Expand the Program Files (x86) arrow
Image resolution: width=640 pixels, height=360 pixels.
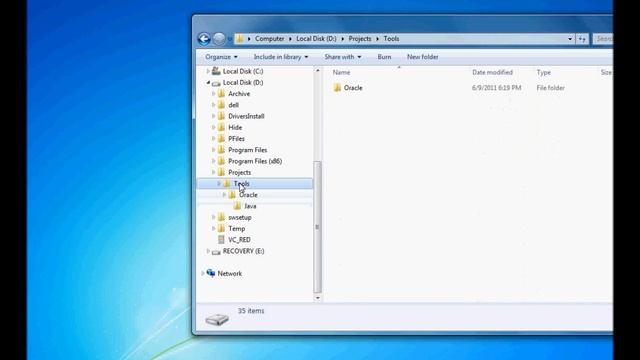click(213, 161)
